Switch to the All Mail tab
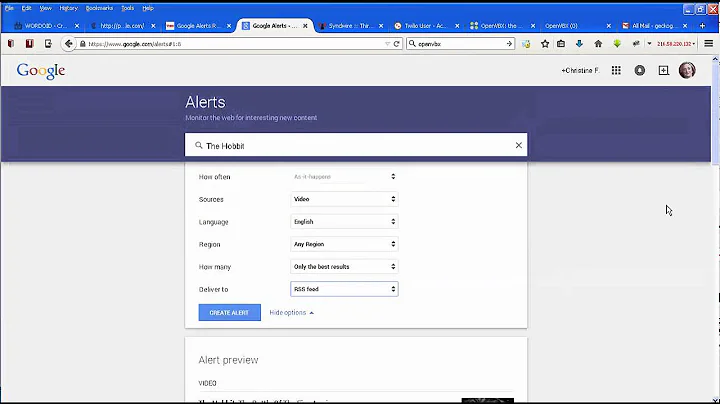The height and width of the screenshot is (404, 720). pyautogui.click(x=653, y=26)
